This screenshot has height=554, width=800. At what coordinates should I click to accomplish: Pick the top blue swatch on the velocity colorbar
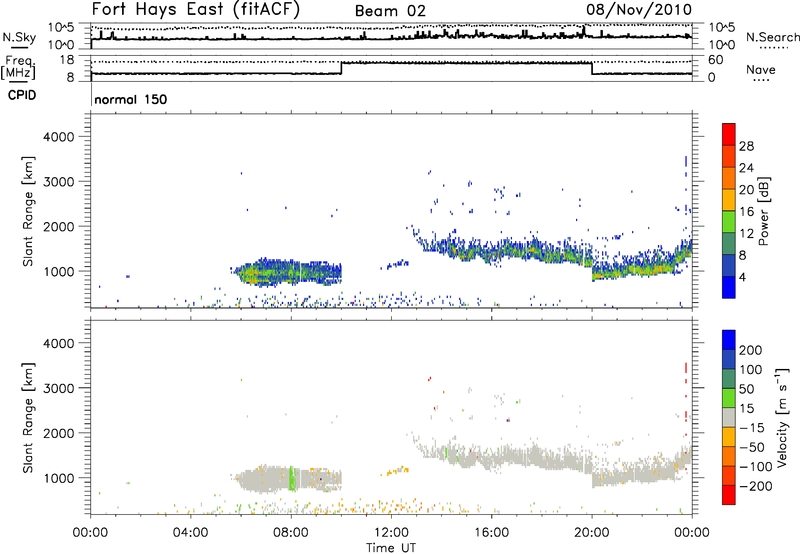pyautogui.click(x=729, y=340)
